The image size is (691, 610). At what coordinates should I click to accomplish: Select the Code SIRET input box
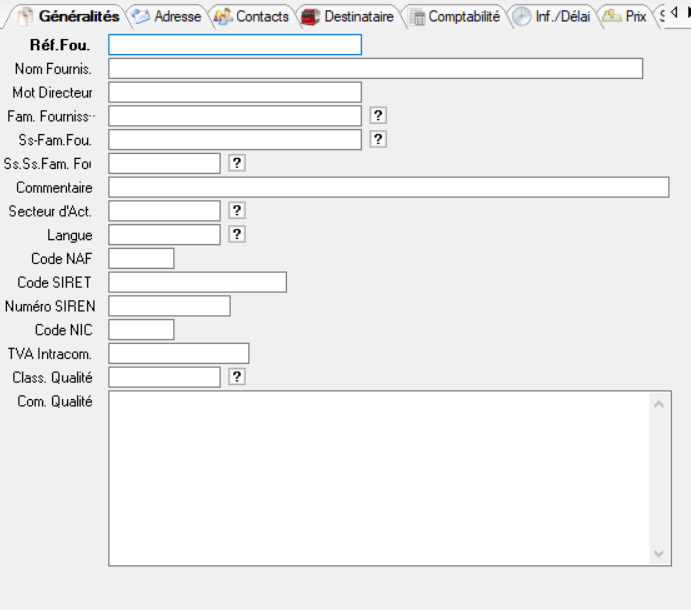(197, 282)
